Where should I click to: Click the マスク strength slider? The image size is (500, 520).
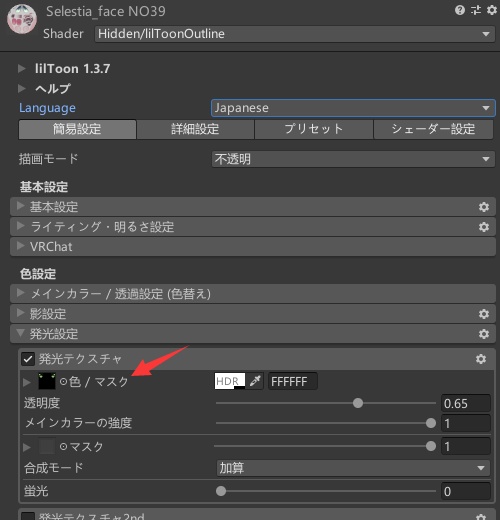point(325,446)
